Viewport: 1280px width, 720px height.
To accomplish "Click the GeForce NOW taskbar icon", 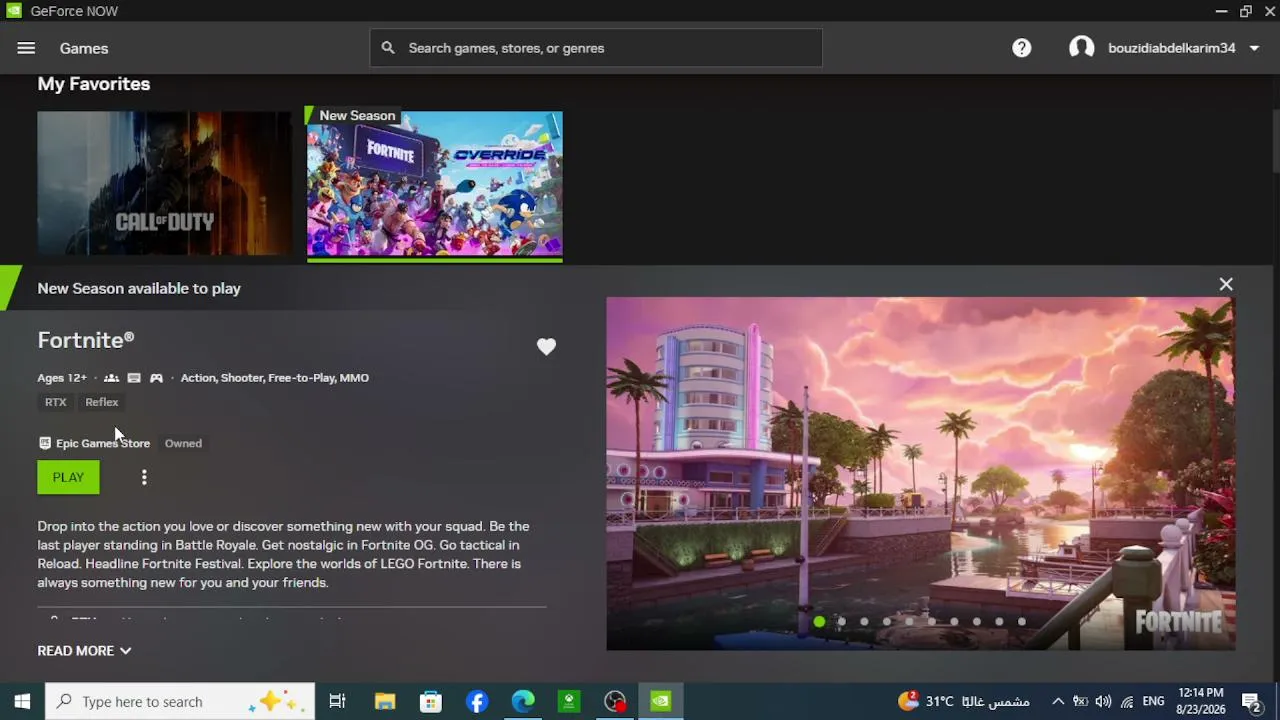I will coord(661,701).
